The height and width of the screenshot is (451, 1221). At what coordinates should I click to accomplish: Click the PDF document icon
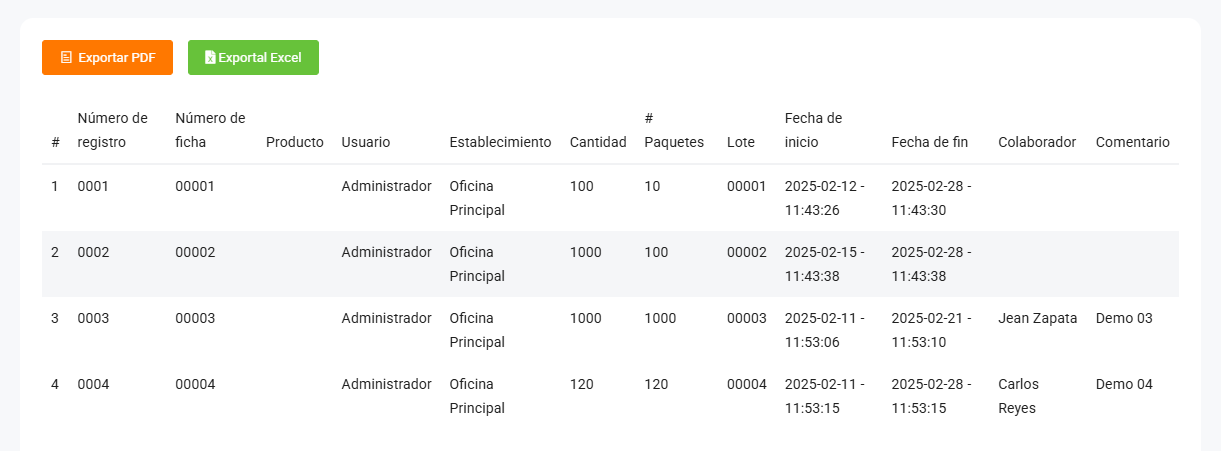click(66, 58)
